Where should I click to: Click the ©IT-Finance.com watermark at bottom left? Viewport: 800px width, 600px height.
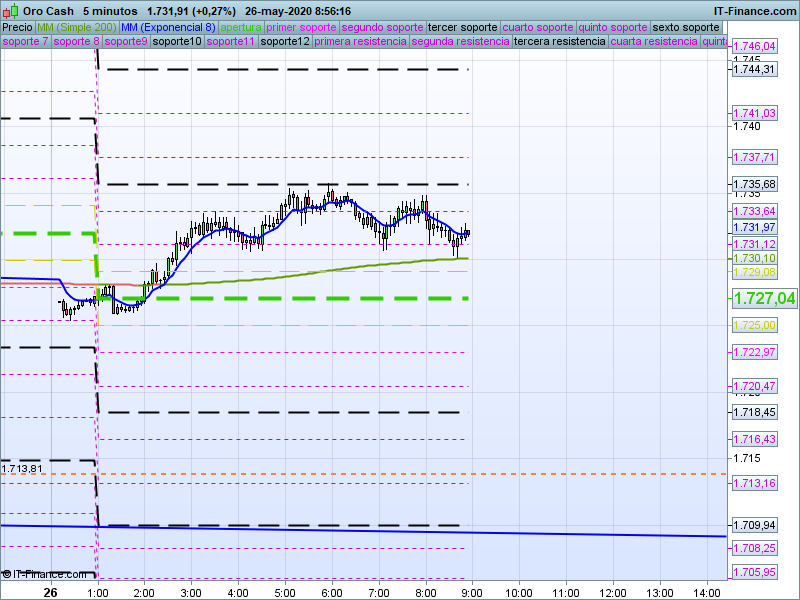coord(44,574)
